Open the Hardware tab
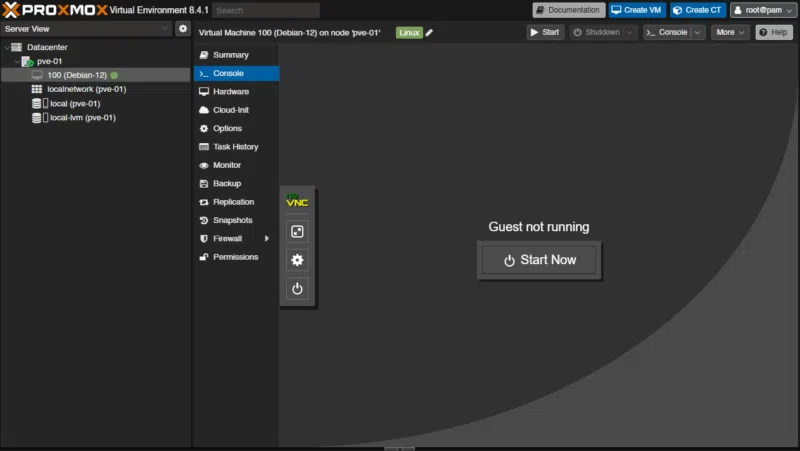 (x=236, y=91)
